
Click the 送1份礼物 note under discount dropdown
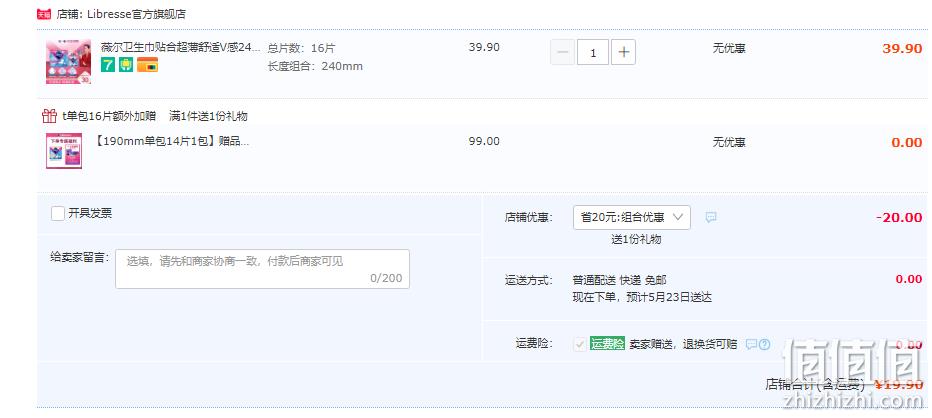636,239
